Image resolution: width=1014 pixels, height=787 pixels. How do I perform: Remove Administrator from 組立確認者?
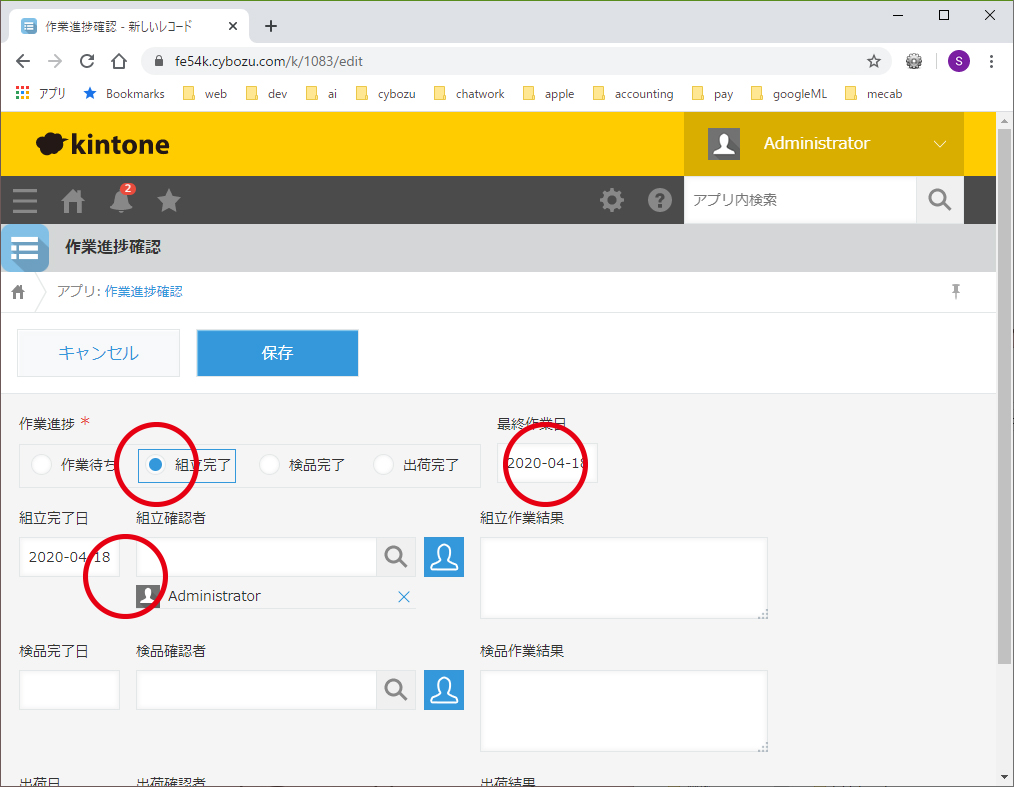pyautogui.click(x=404, y=597)
